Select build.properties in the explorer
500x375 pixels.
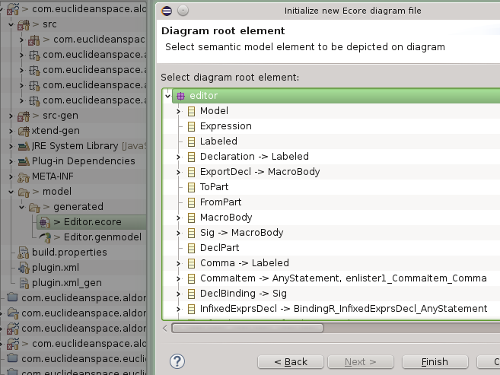[70, 253]
